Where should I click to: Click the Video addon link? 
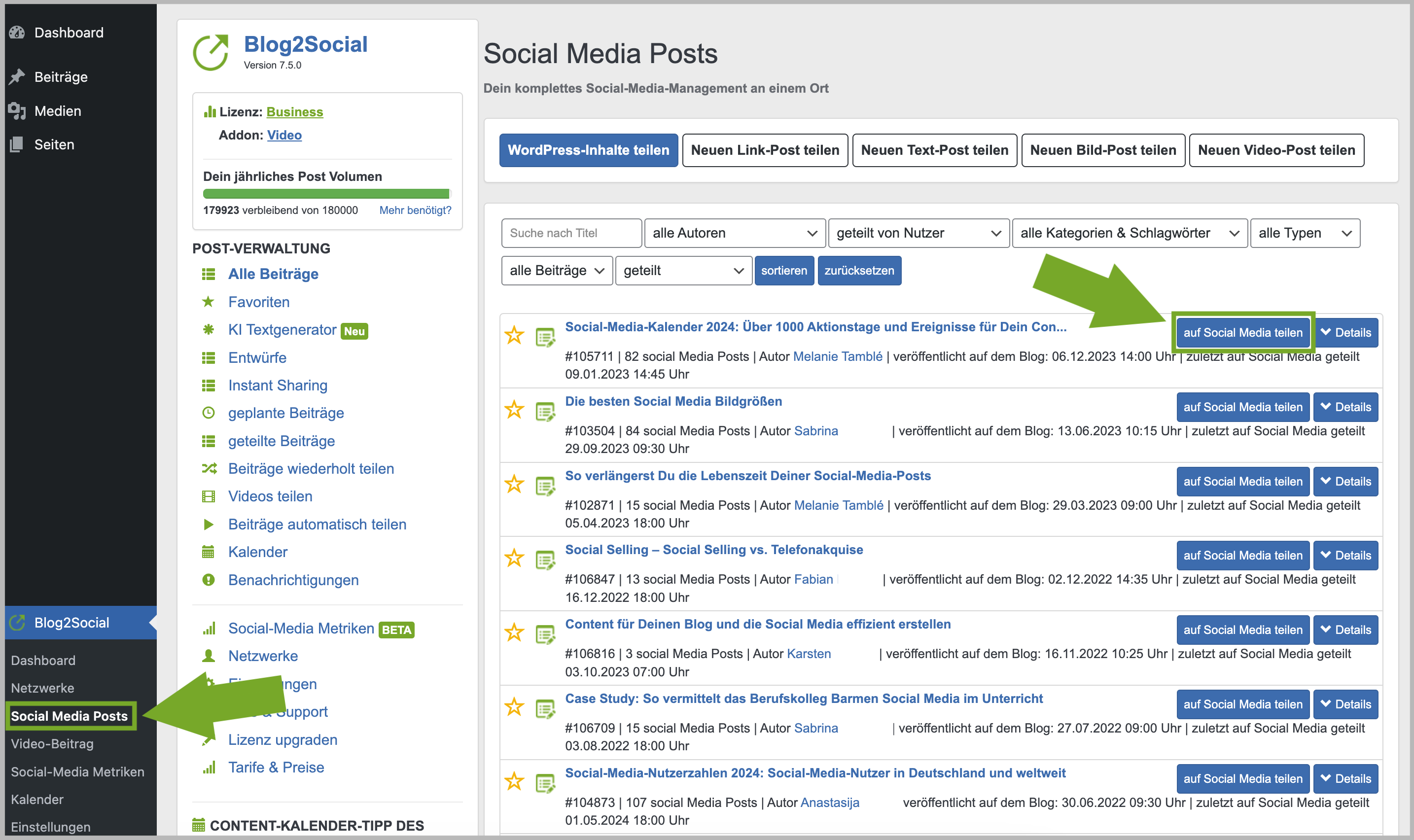(x=284, y=135)
